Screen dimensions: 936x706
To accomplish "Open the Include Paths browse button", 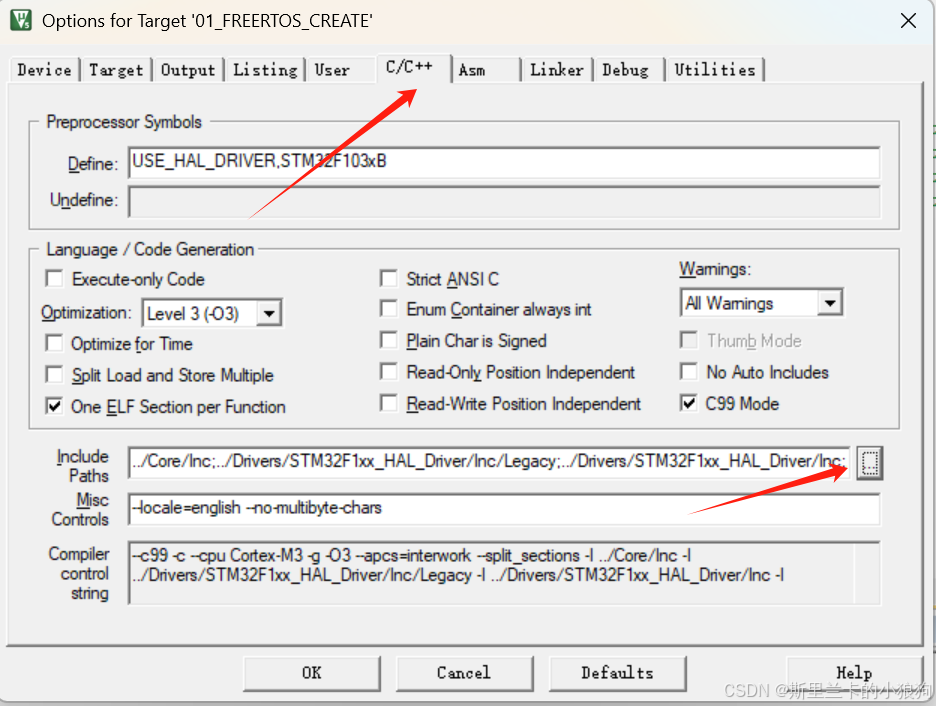I will pos(870,463).
